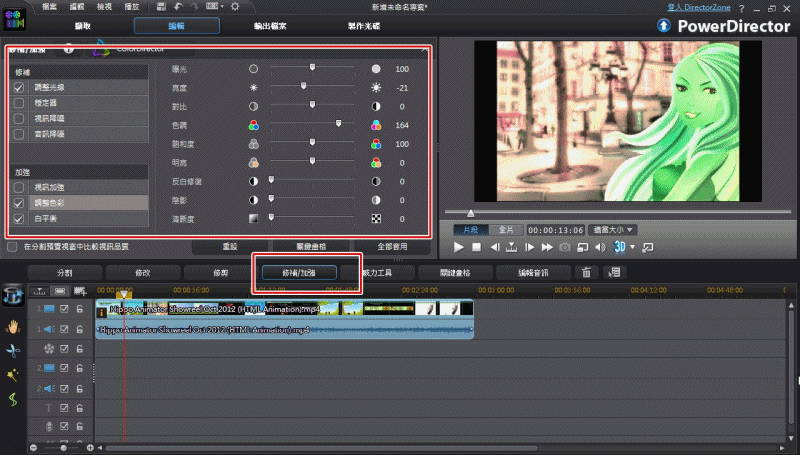The image size is (800, 455).
Task: Click the lock icon on video track 1
Action: [x=80, y=309]
